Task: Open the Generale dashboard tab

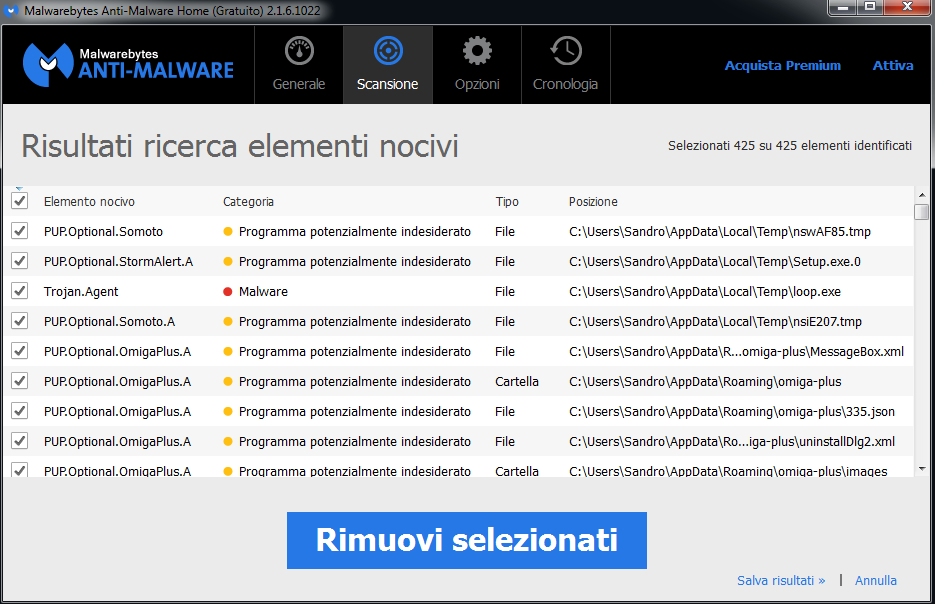Action: click(x=299, y=65)
